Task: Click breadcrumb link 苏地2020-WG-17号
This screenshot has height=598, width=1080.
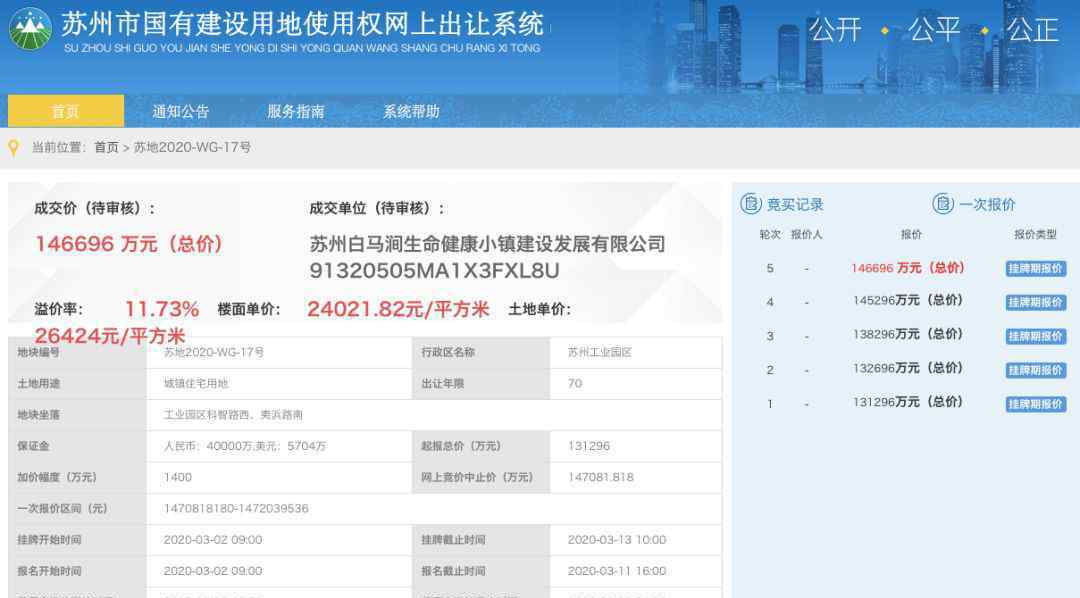Action: [192, 148]
